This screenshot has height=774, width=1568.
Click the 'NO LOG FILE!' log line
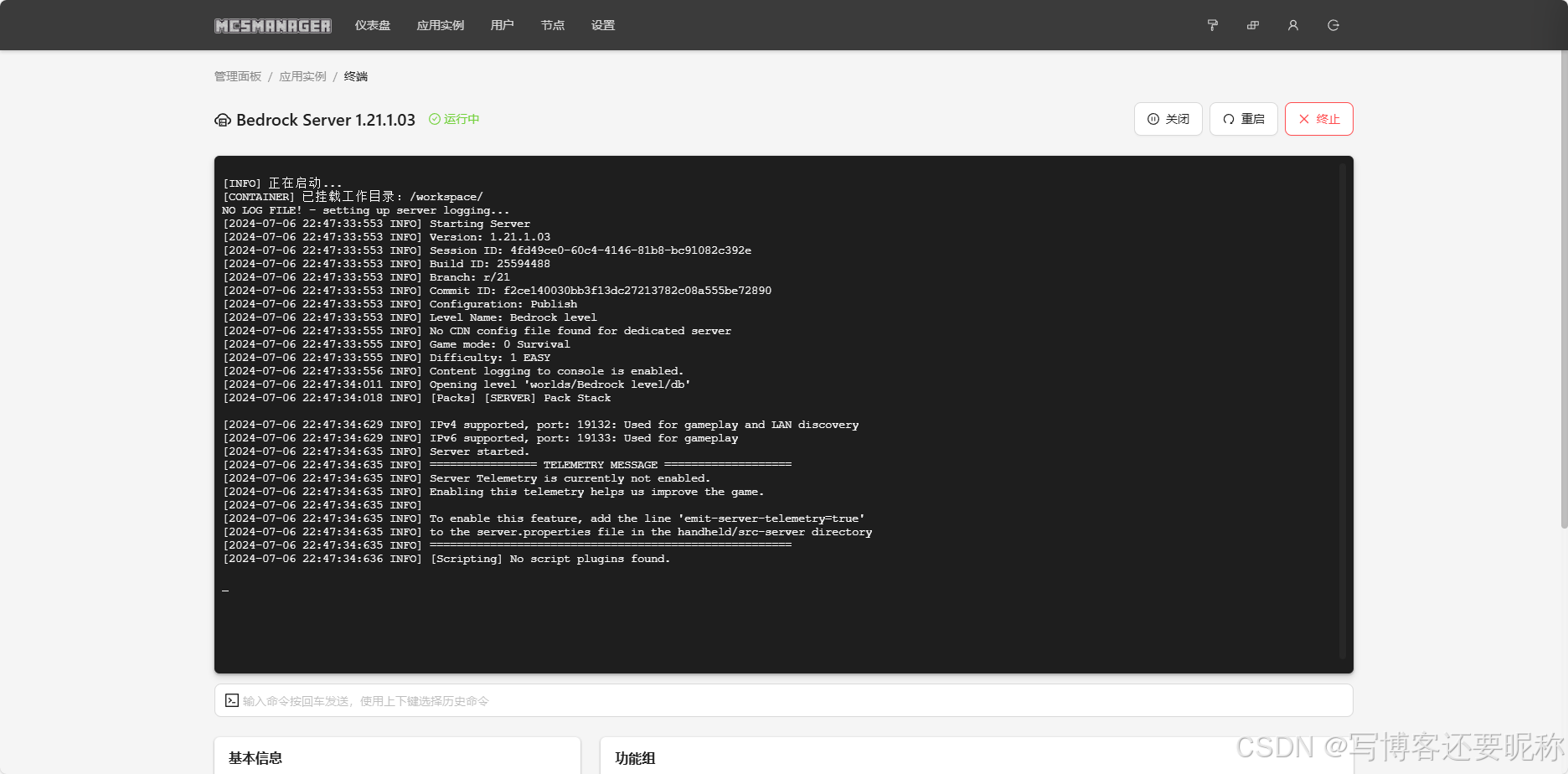(366, 210)
